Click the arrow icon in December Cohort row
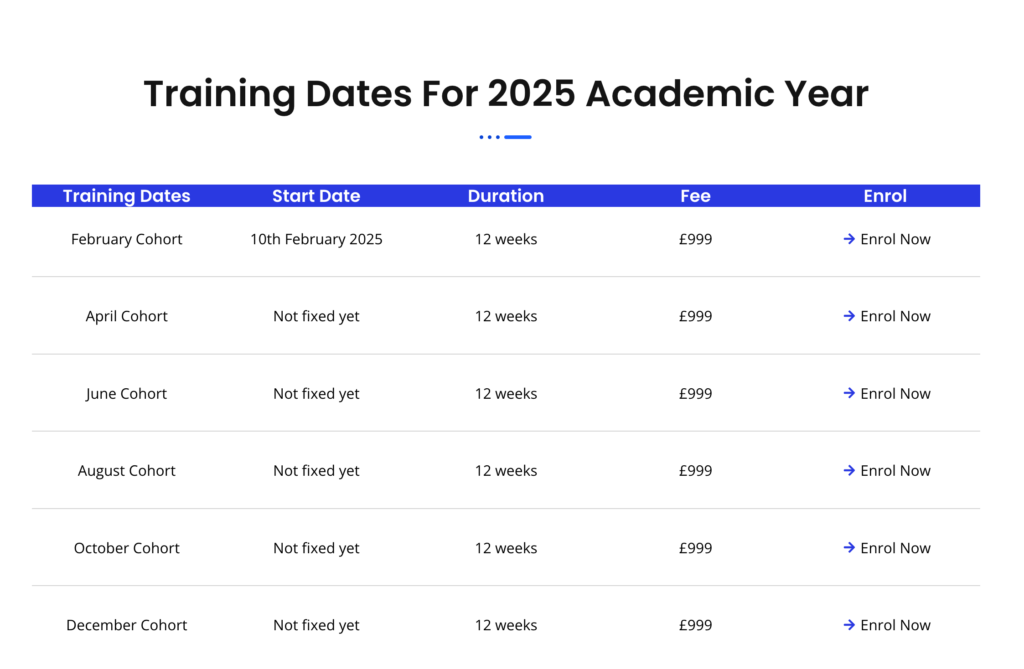The image size is (1024, 669). tap(849, 625)
